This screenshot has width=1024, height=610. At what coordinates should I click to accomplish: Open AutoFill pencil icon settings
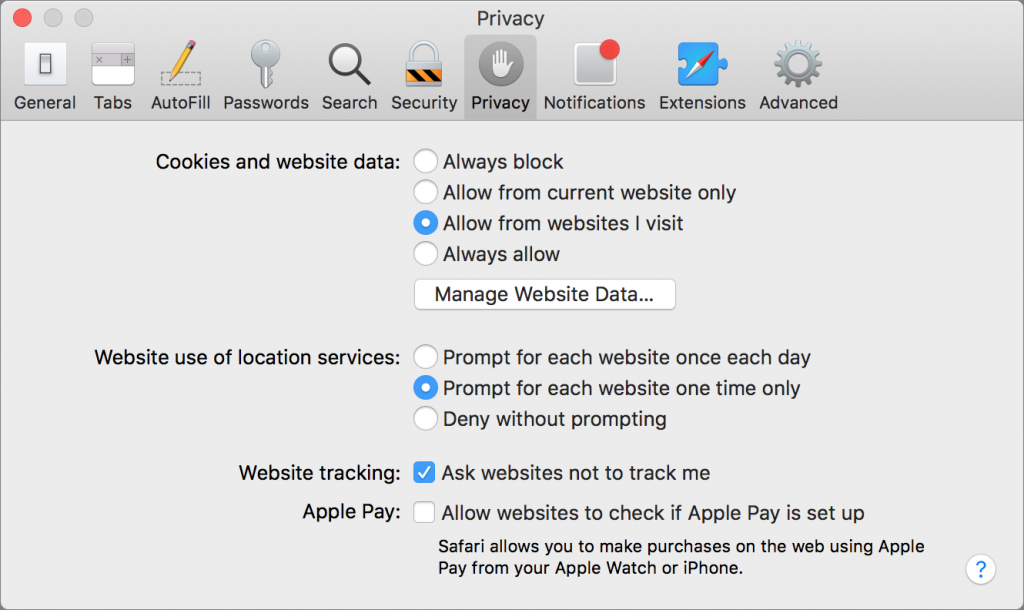[181, 66]
